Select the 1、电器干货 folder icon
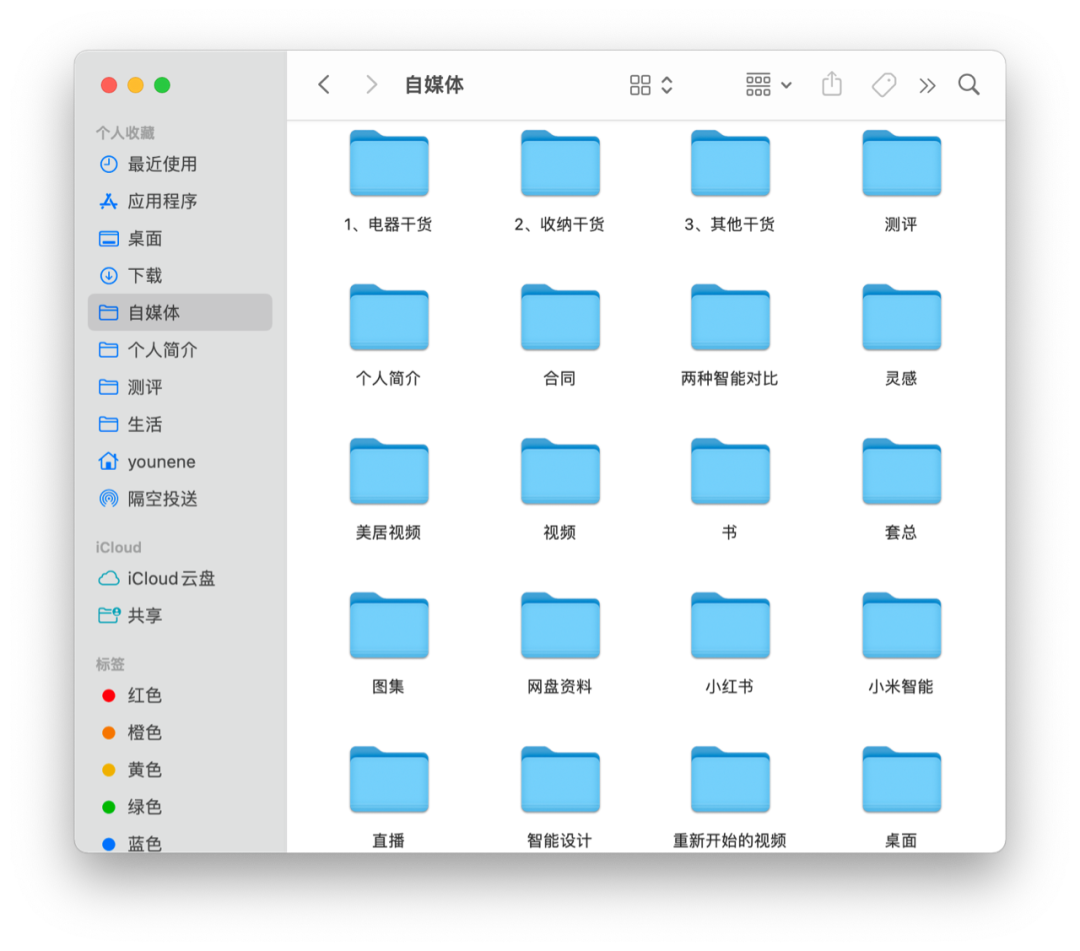 click(389, 163)
